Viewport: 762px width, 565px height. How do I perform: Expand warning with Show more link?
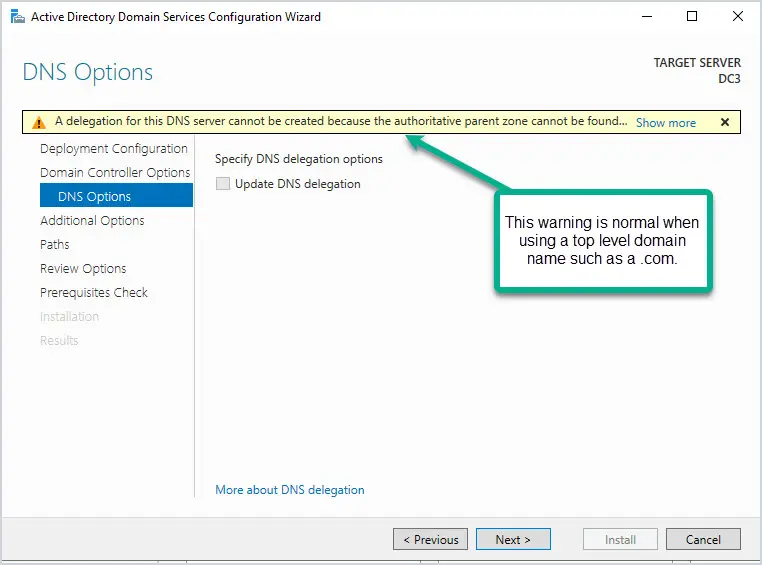click(666, 123)
